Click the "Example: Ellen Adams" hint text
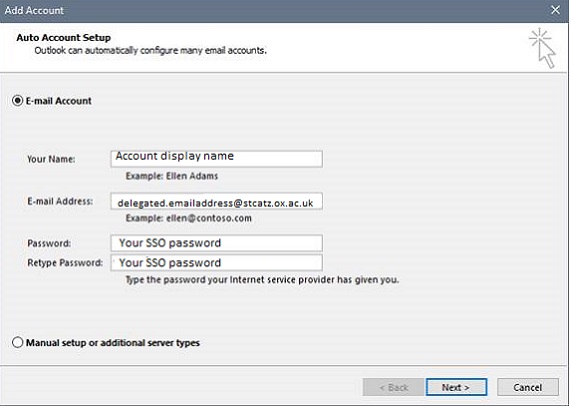 [172, 176]
